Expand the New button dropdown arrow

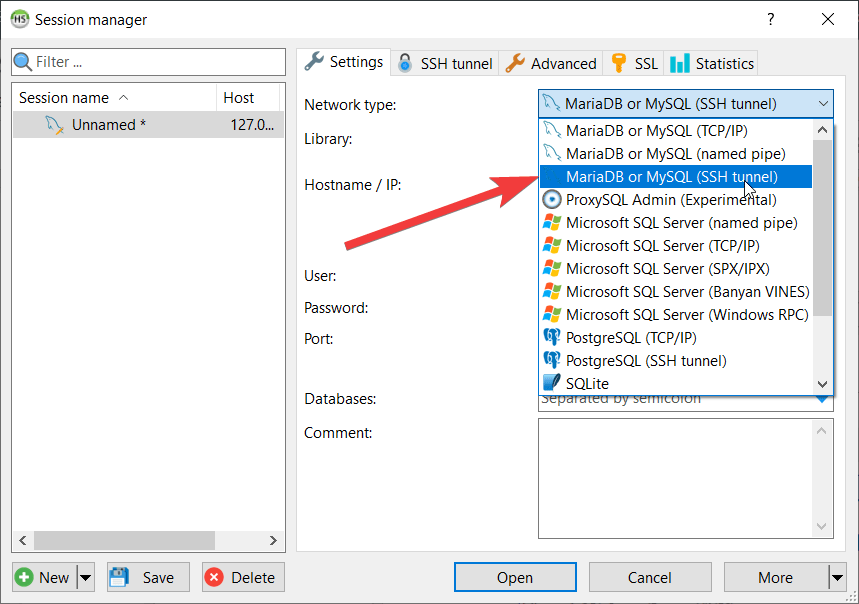click(85, 577)
